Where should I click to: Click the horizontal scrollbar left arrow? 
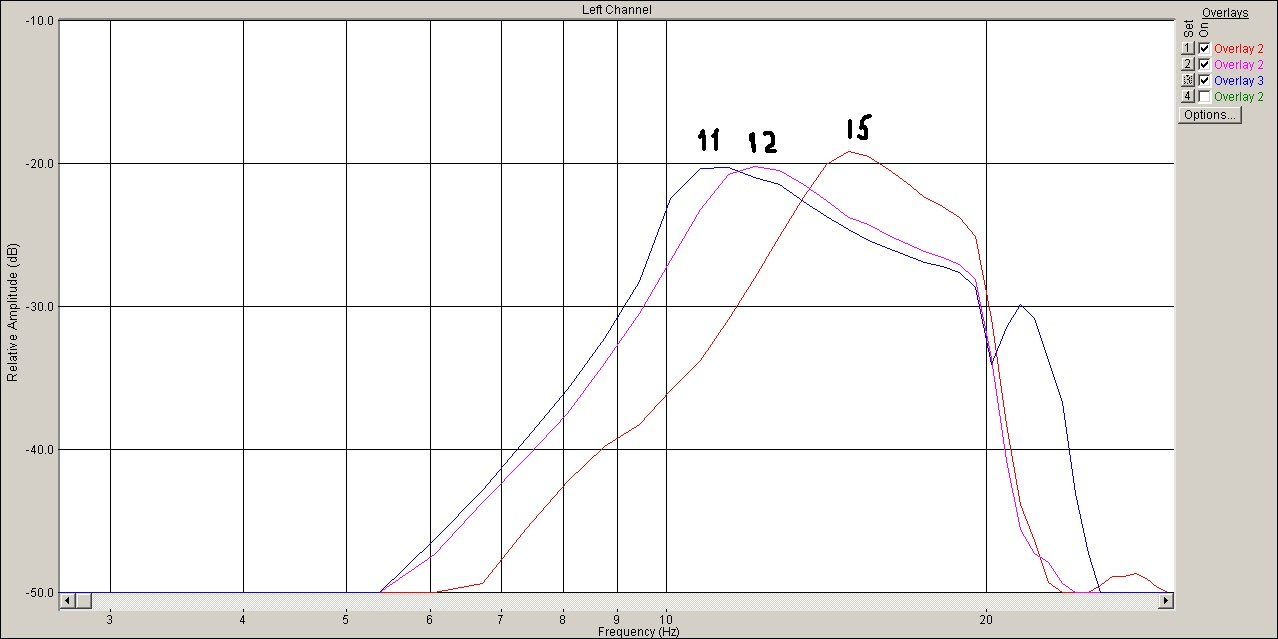click(67, 600)
